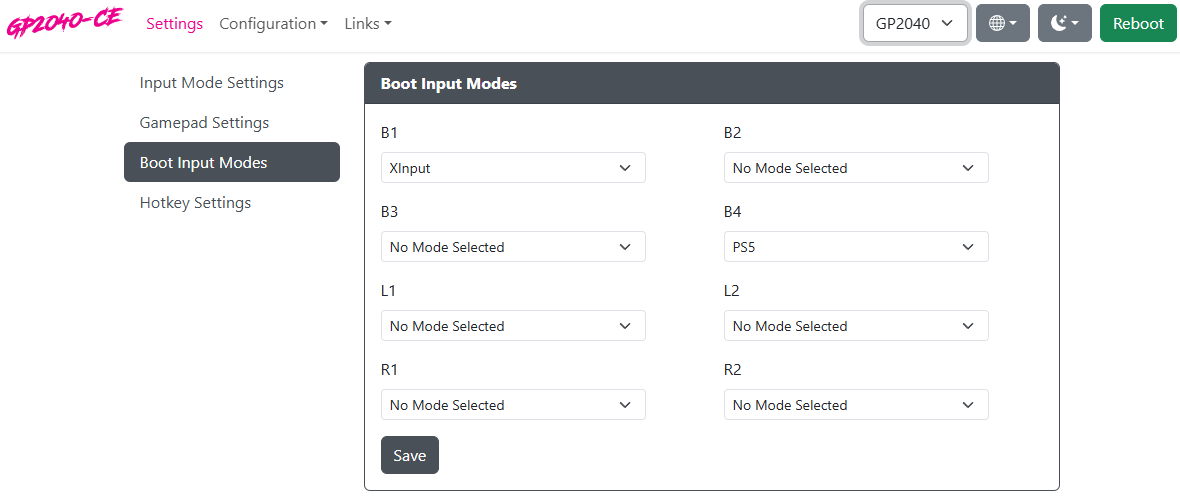
Task: Open the Settings menu
Action: click(175, 23)
